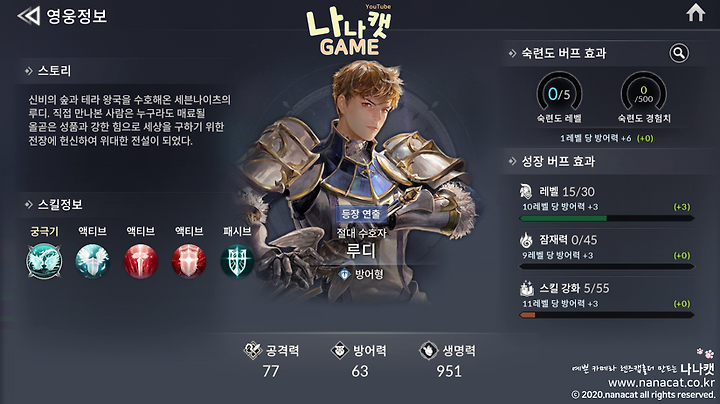Viewport: 720px width, 404px height.
Task: Open www.nanacat.co.kr watermark link
Action: pyautogui.click(x=661, y=382)
